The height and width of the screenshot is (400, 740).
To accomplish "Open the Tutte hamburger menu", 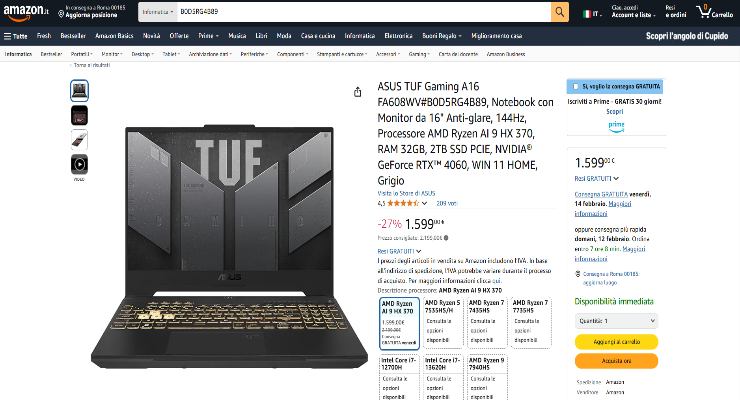I will (x=16, y=36).
